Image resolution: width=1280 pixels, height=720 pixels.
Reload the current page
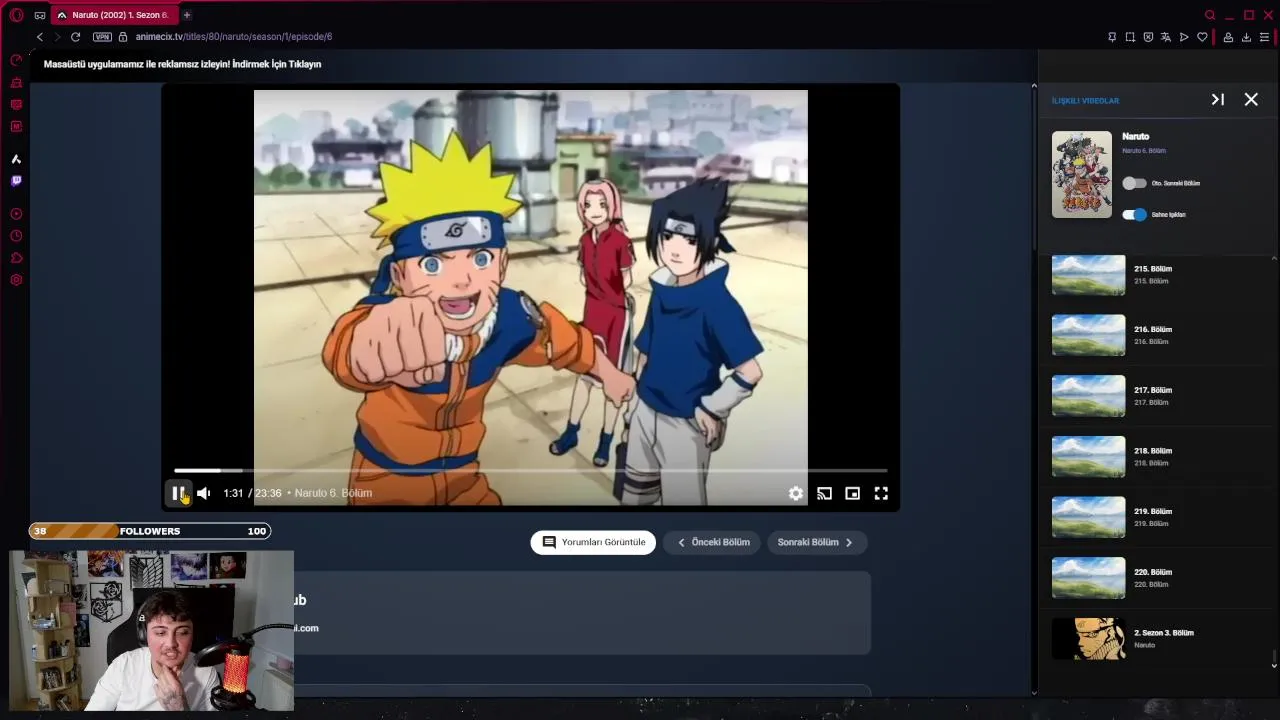[x=75, y=37]
